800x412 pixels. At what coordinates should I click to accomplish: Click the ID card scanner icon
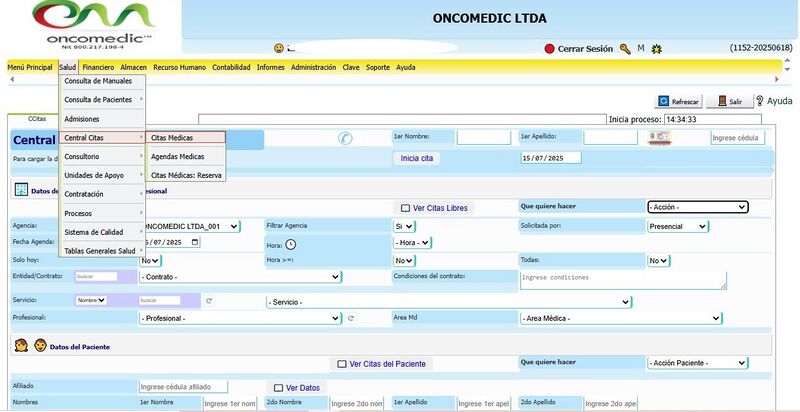click(x=658, y=138)
